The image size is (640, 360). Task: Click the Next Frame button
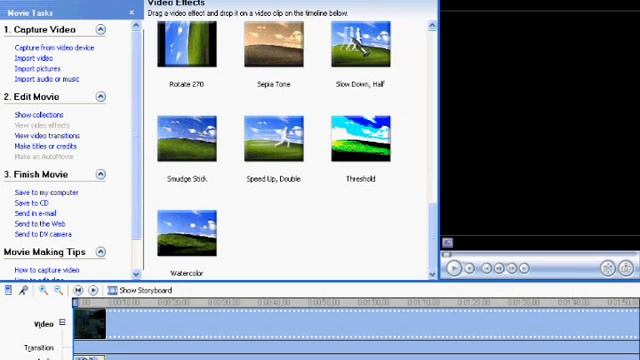[511, 268]
